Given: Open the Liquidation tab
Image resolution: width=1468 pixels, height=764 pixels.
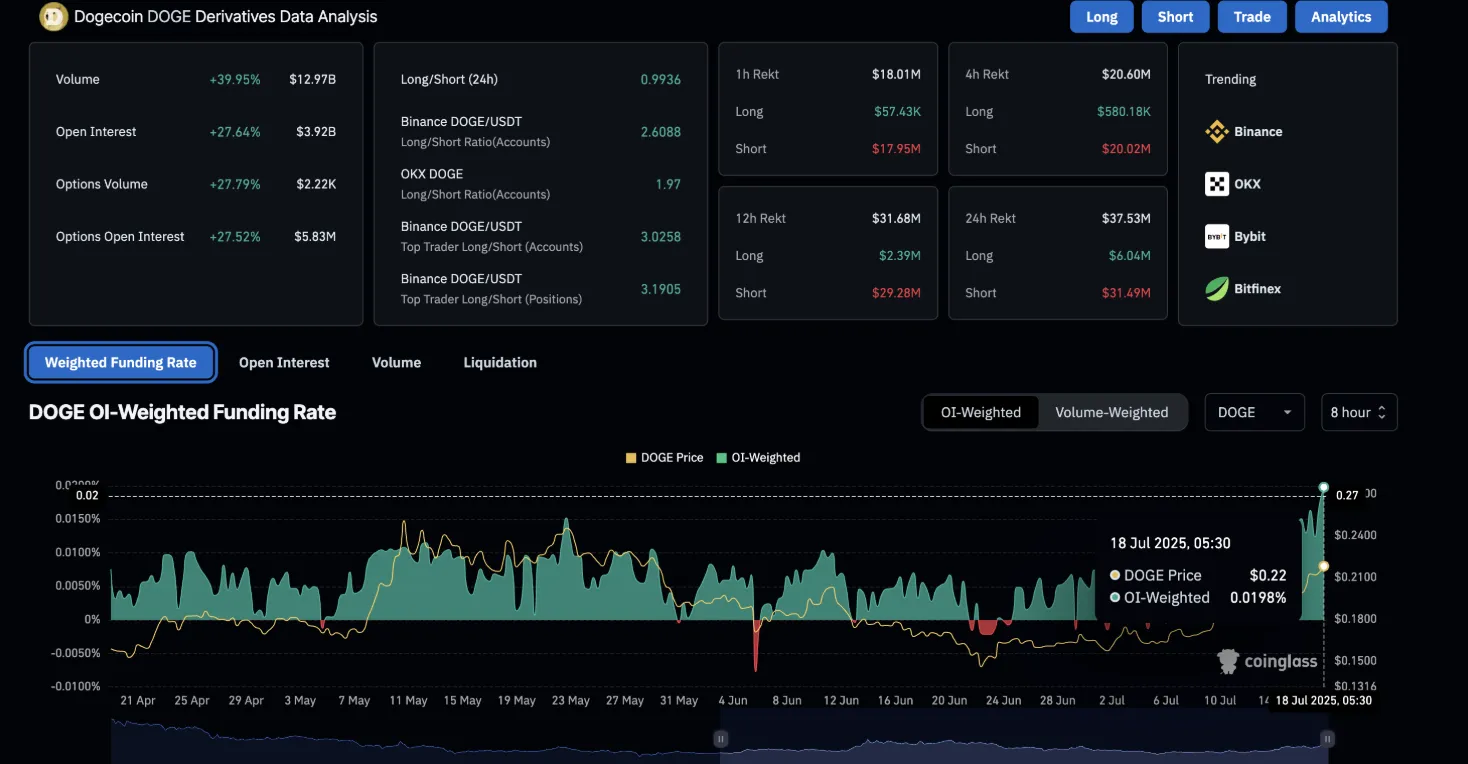Looking at the screenshot, I should [x=500, y=362].
